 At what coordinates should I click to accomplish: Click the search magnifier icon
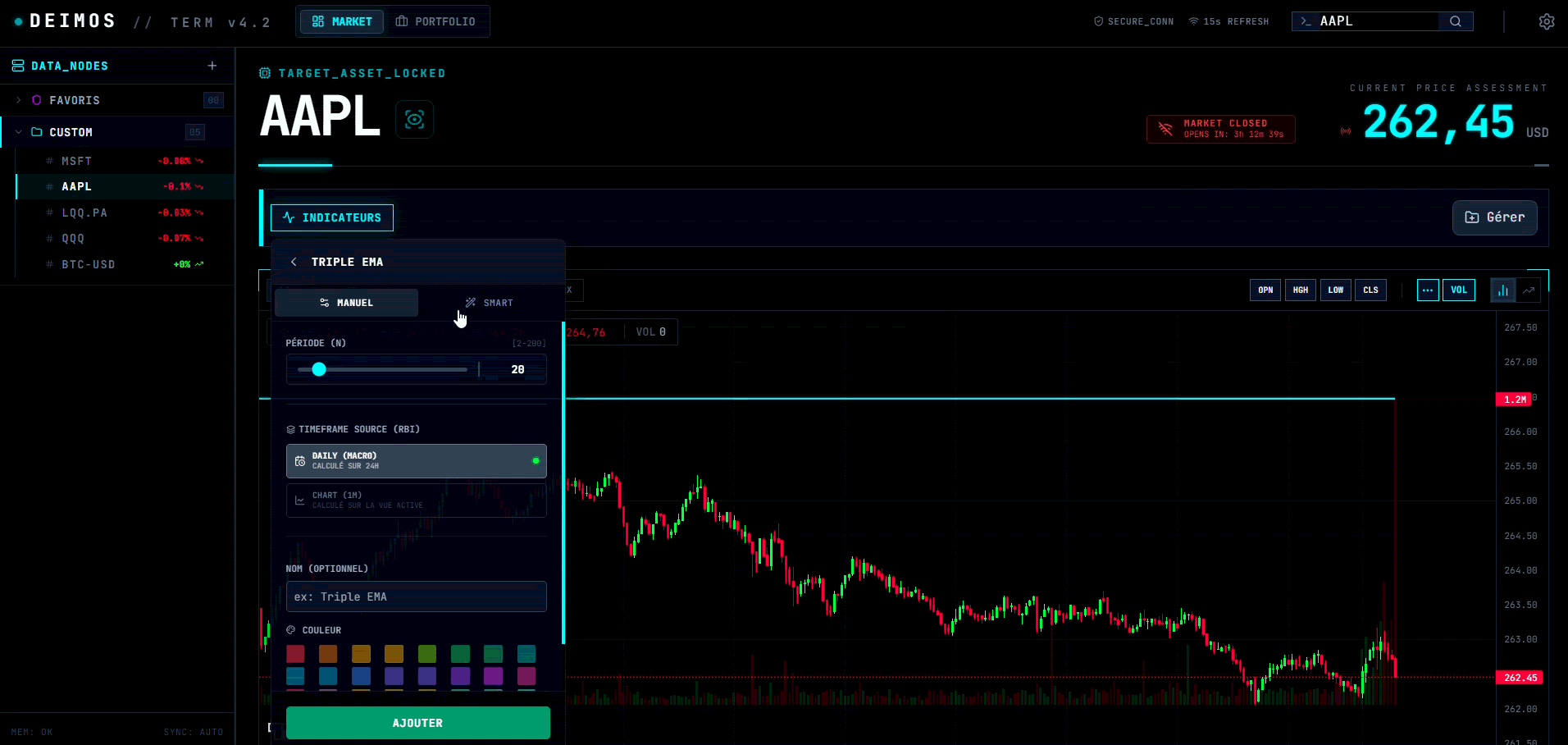point(1455,21)
